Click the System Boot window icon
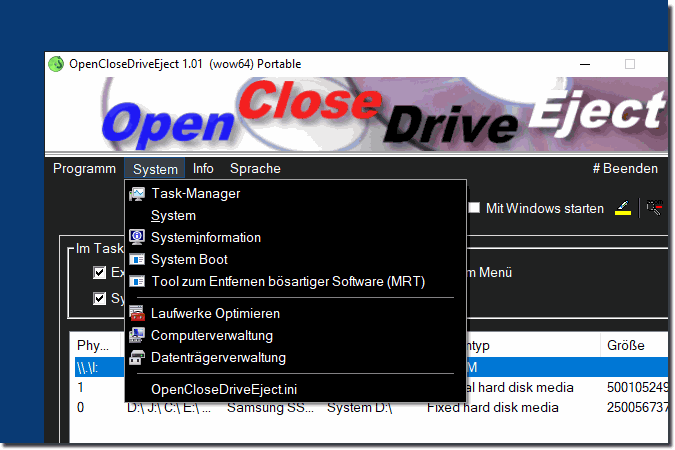The image size is (675, 450). tap(137, 260)
